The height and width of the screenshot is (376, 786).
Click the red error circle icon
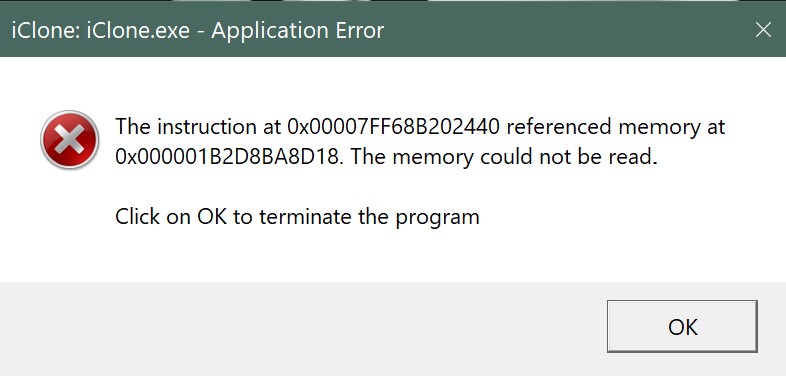coord(69,139)
